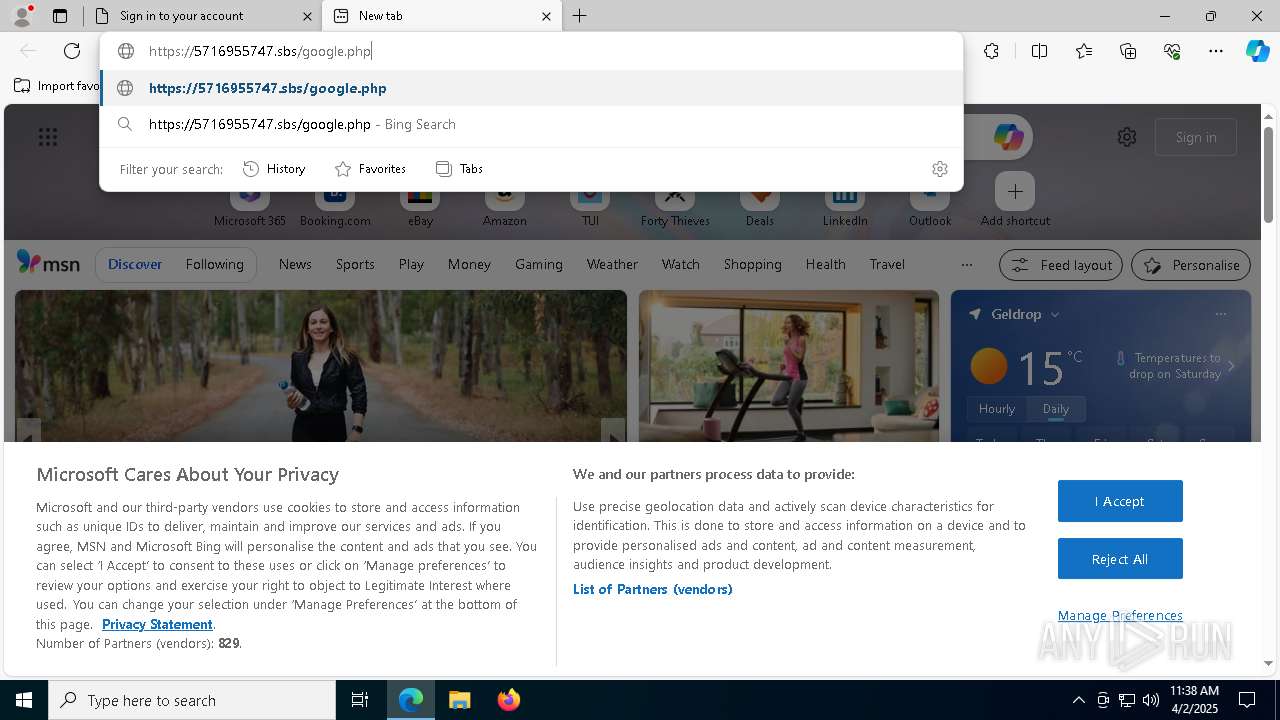Toggle Split screen icon in toolbar
This screenshot has height=720, width=1280.
click(1039, 51)
